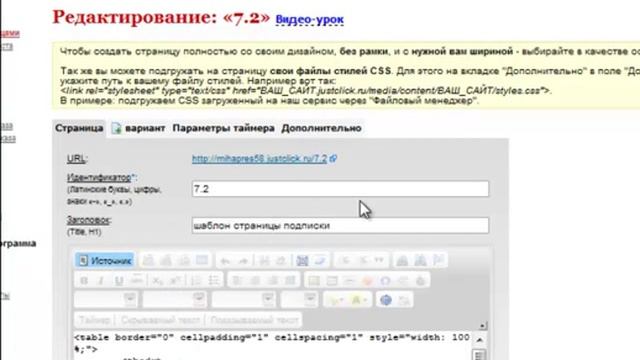This screenshot has width=640, height=360.
Task: Click the URL label
Action: click(76, 159)
